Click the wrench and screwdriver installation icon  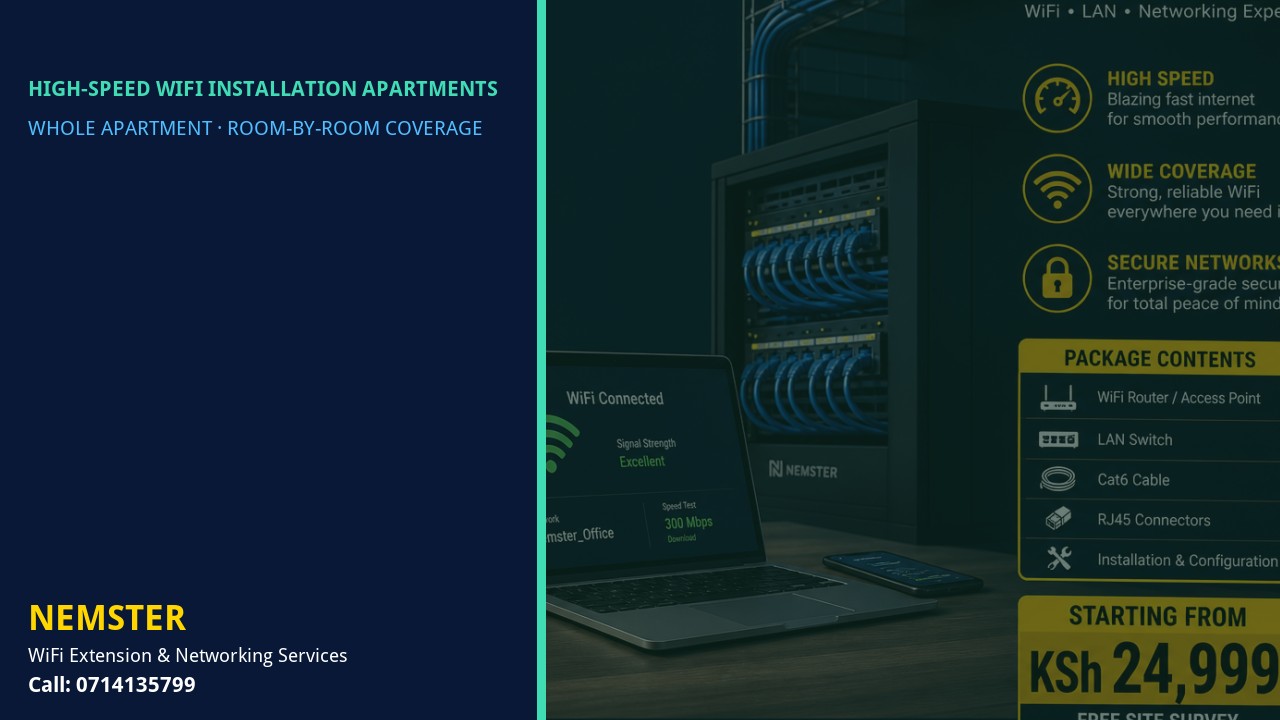pos(1059,559)
